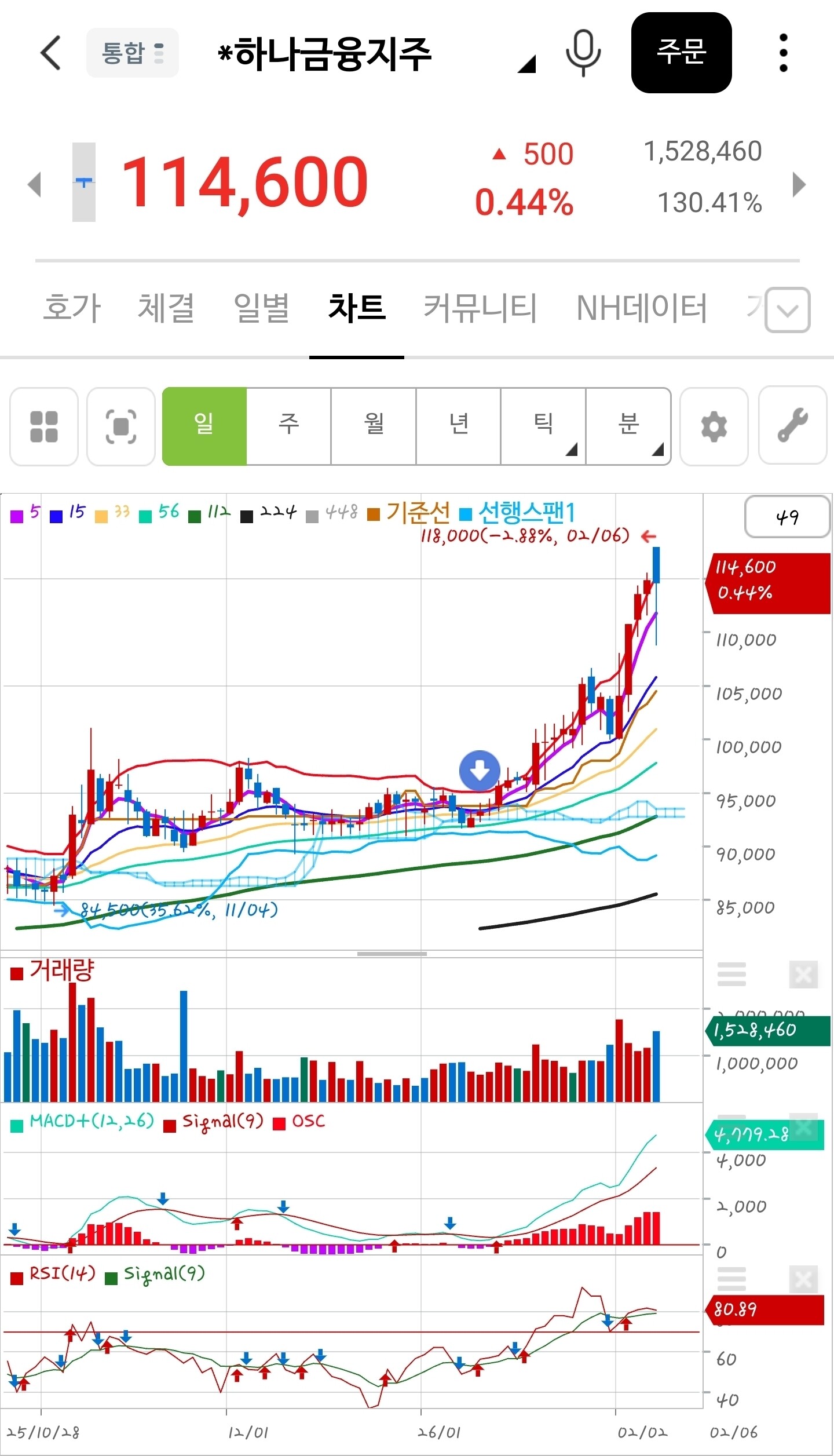Open the wrench chart tools
Viewport: 834px width, 1456px height.
pyautogui.click(x=792, y=425)
